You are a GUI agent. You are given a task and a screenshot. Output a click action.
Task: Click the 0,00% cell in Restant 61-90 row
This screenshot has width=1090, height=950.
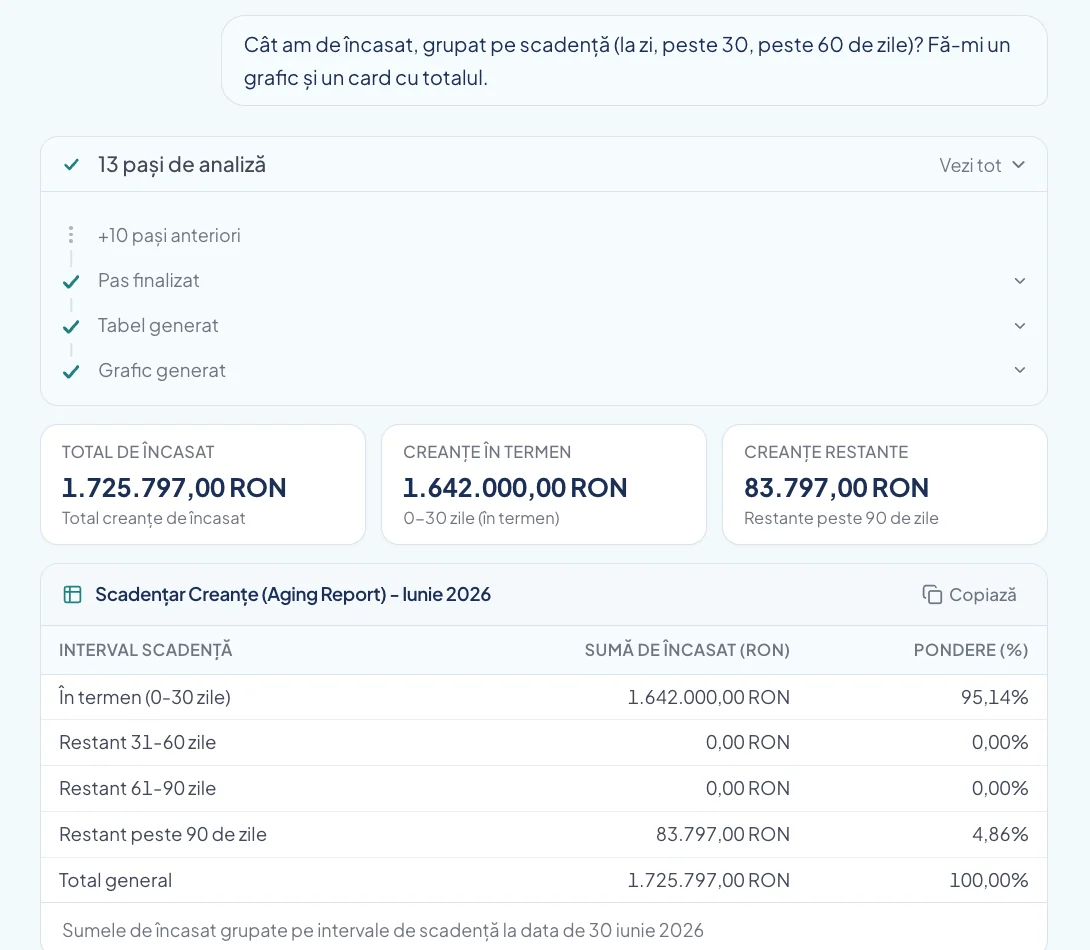pos(1000,788)
